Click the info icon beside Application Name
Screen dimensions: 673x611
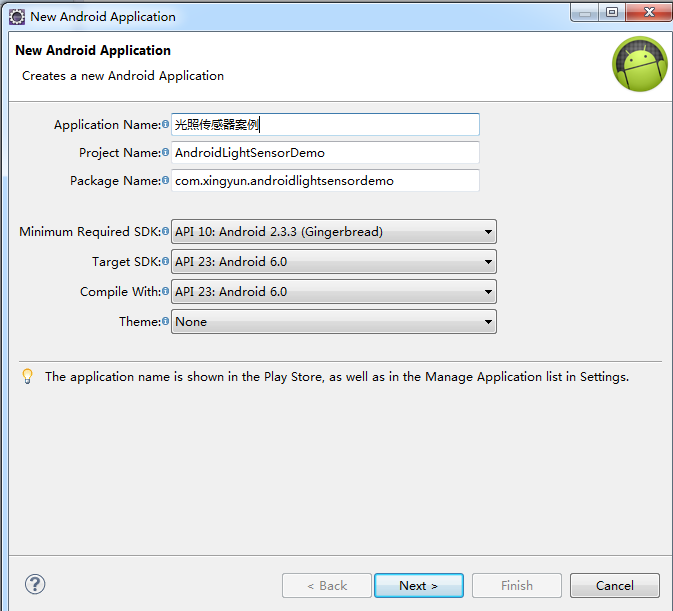tap(166, 124)
